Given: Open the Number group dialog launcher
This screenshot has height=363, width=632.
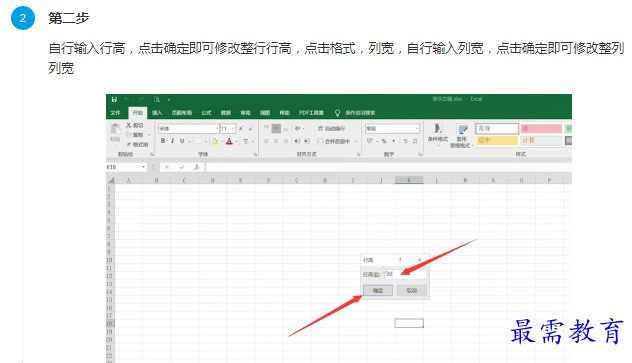Looking at the screenshot, I should pyautogui.click(x=420, y=154).
